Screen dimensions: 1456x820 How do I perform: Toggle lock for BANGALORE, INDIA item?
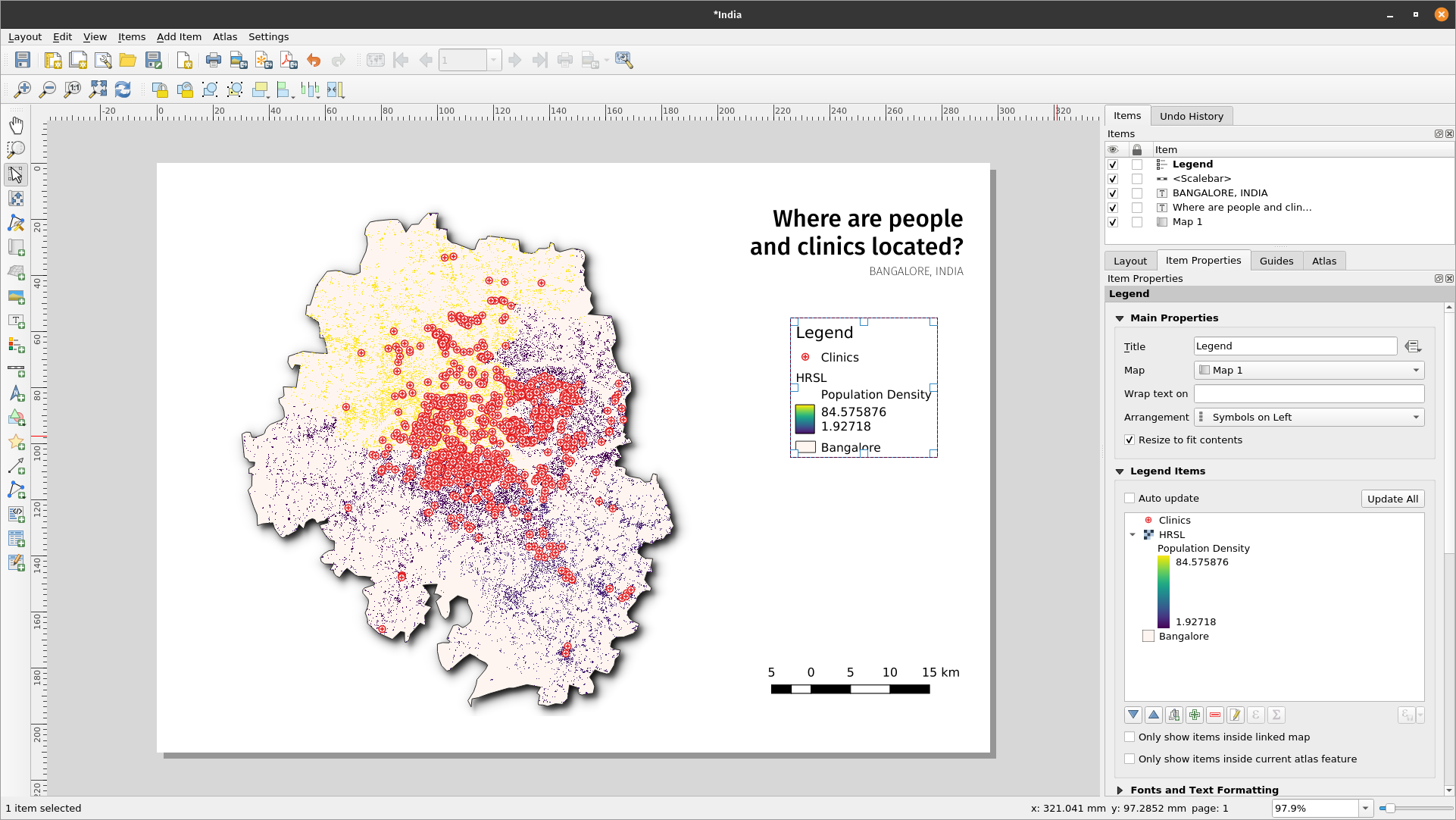click(x=1137, y=193)
